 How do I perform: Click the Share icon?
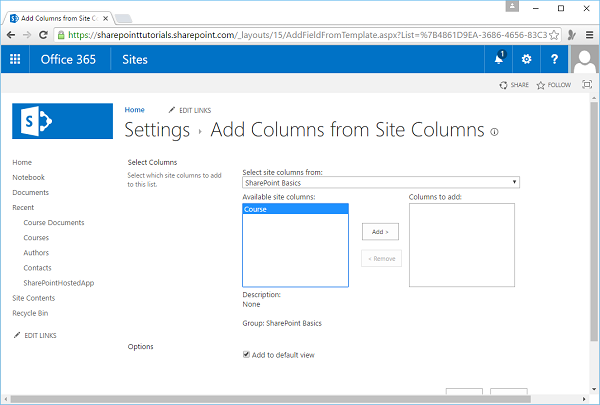click(514, 86)
